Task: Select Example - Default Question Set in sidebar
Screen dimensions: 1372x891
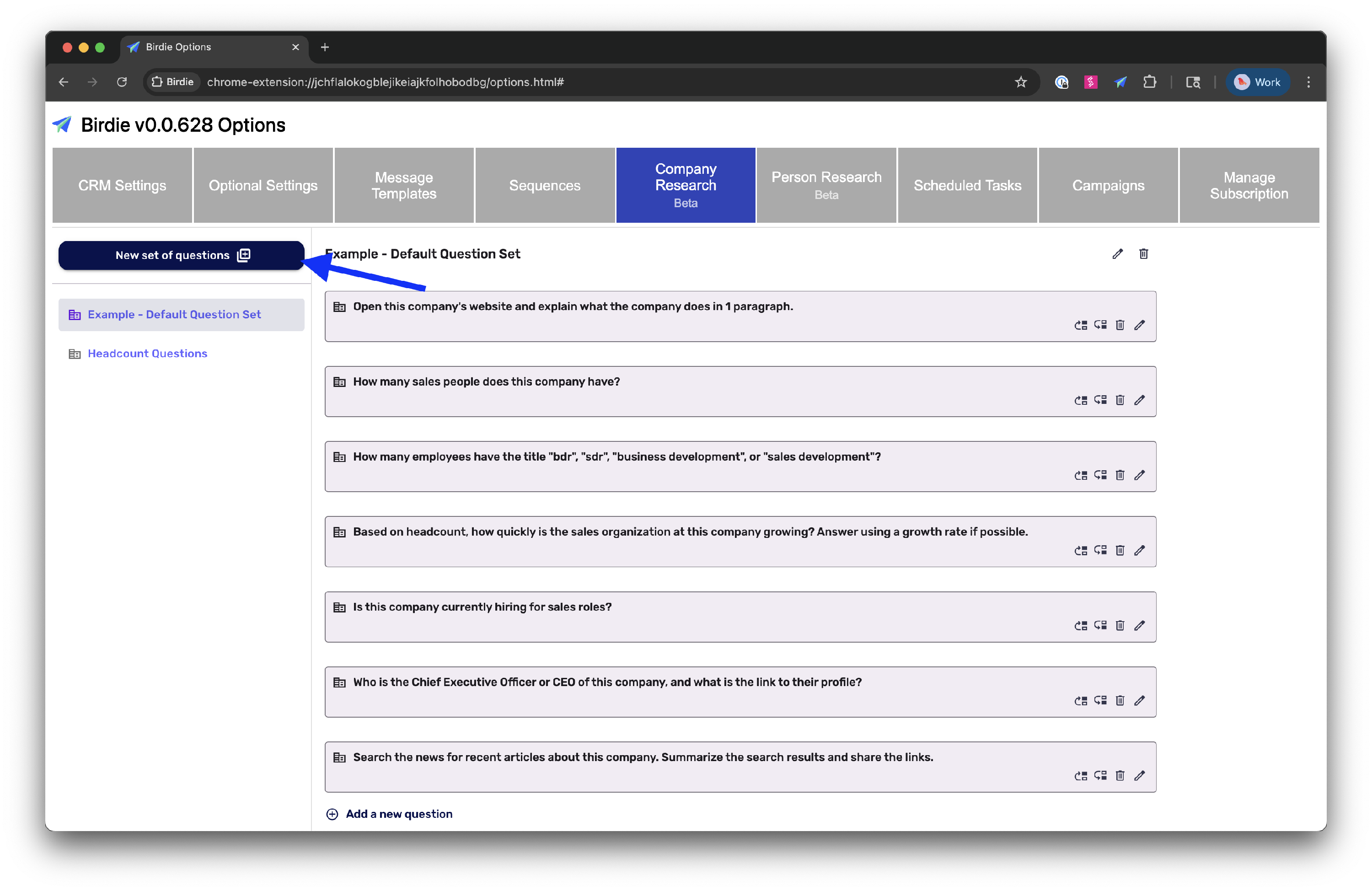Action: point(181,314)
